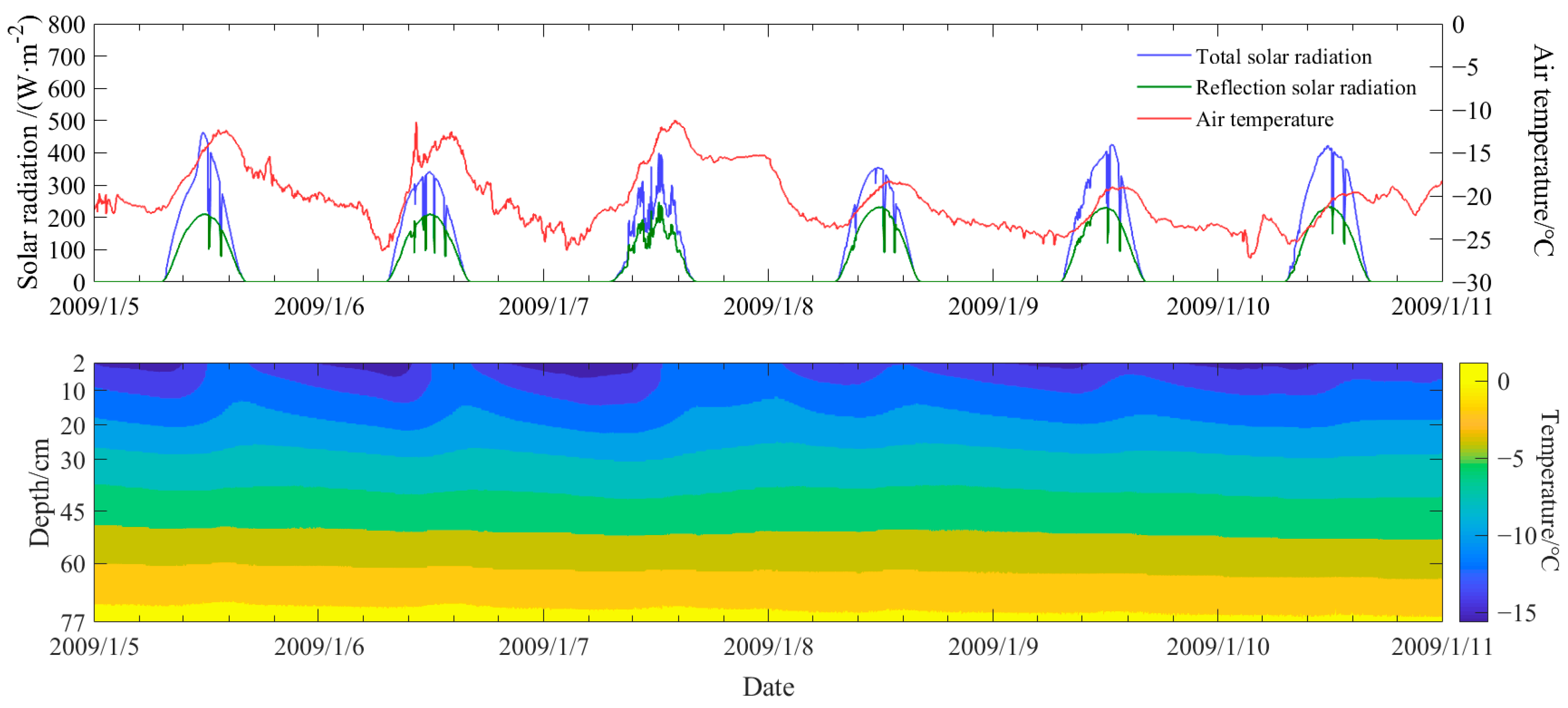This screenshot has height=708, width=1568.
Task: Click the lower 2009/1/10 date label
Action: click(1217, 646)
